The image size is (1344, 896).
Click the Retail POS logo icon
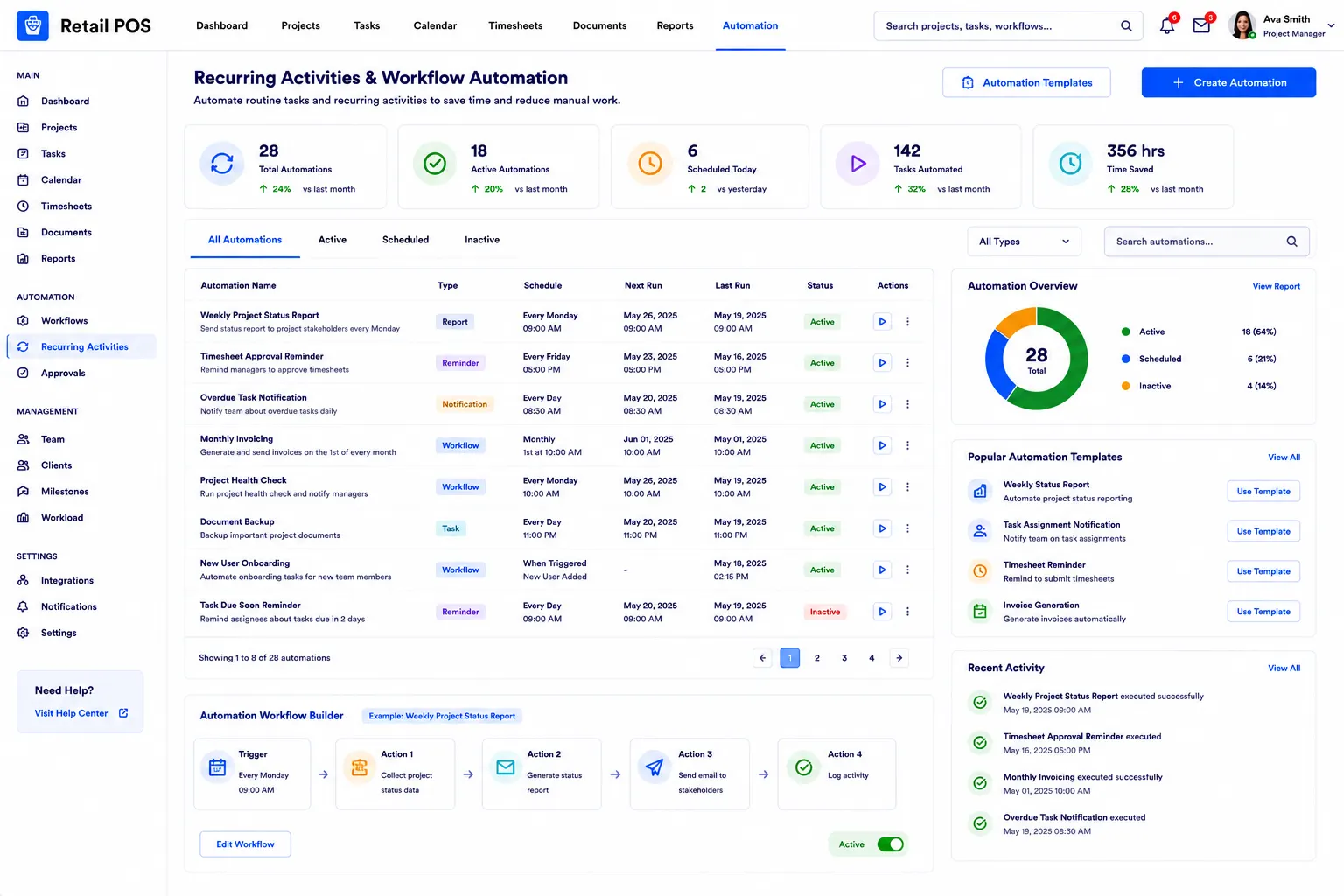pyautogui.click(x=33, y=26)
